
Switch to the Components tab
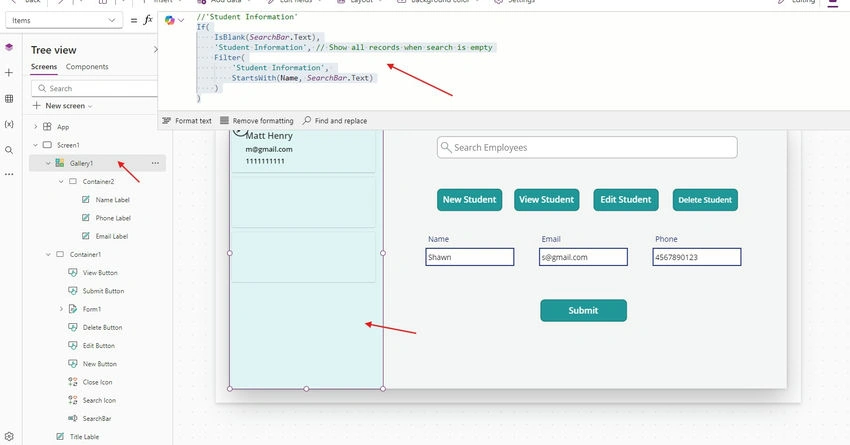click(x=87, y=67)
